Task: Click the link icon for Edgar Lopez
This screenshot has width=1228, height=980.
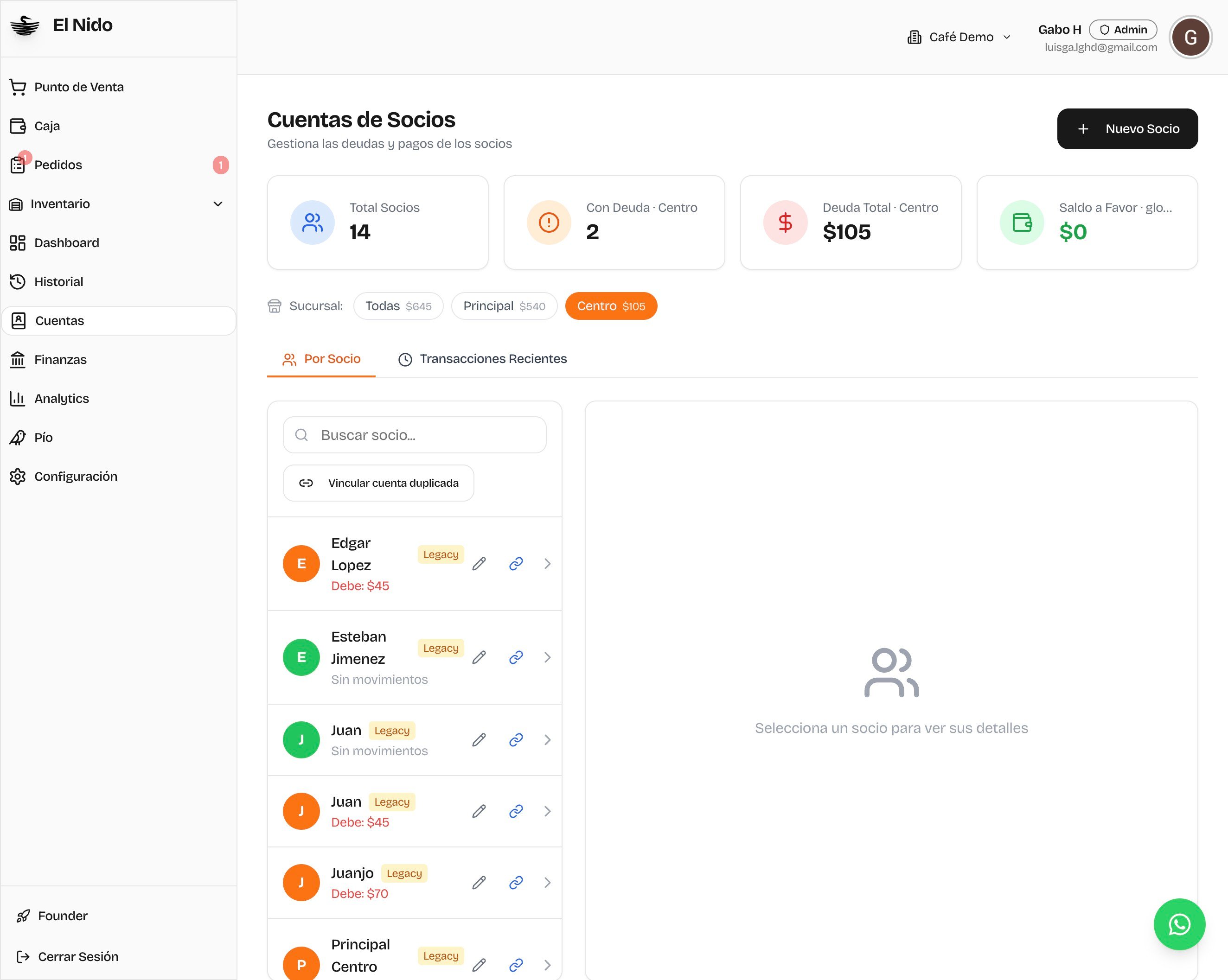Action: 516,564
